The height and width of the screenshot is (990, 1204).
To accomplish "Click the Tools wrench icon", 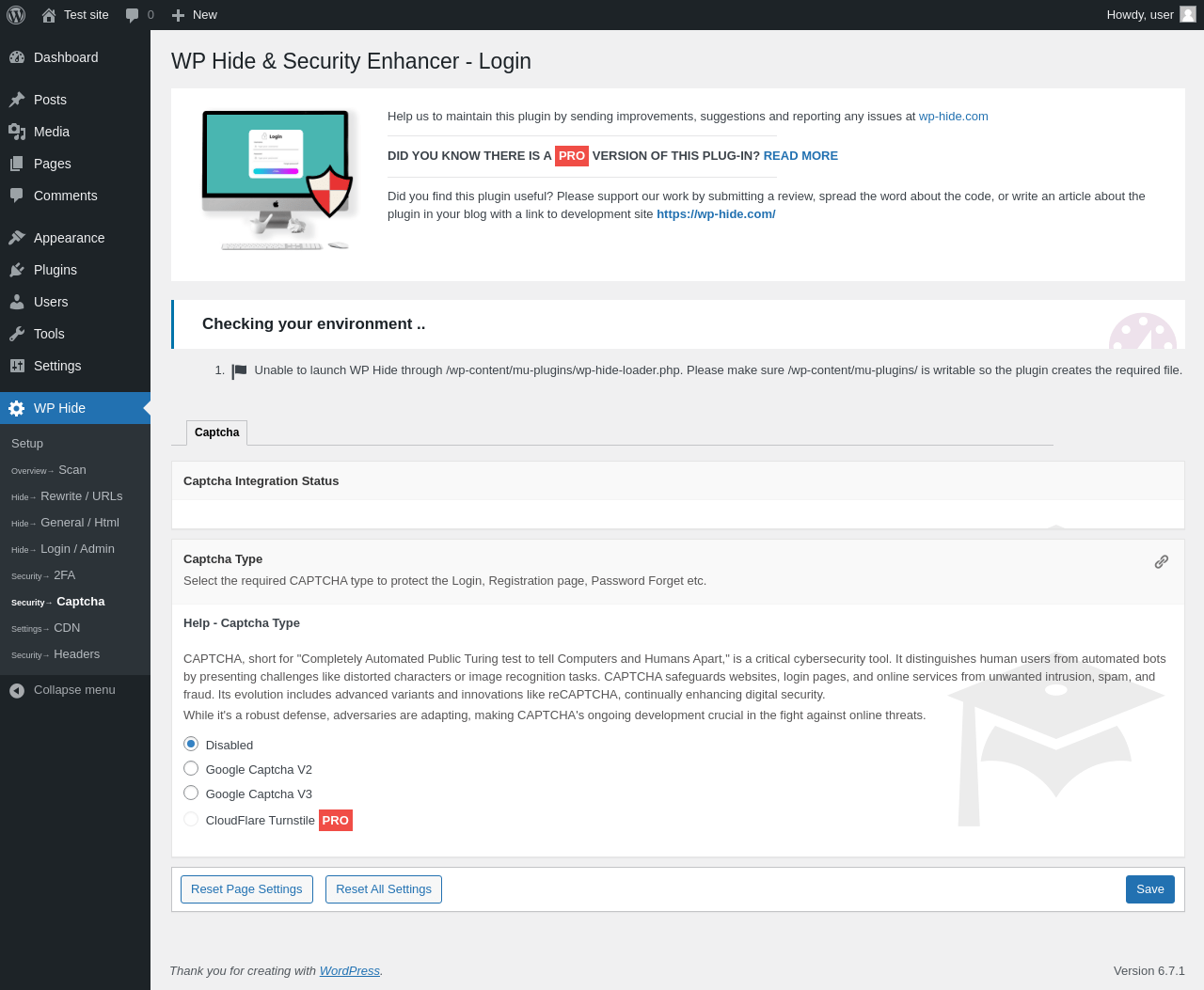I will click(x=17, y=334).
